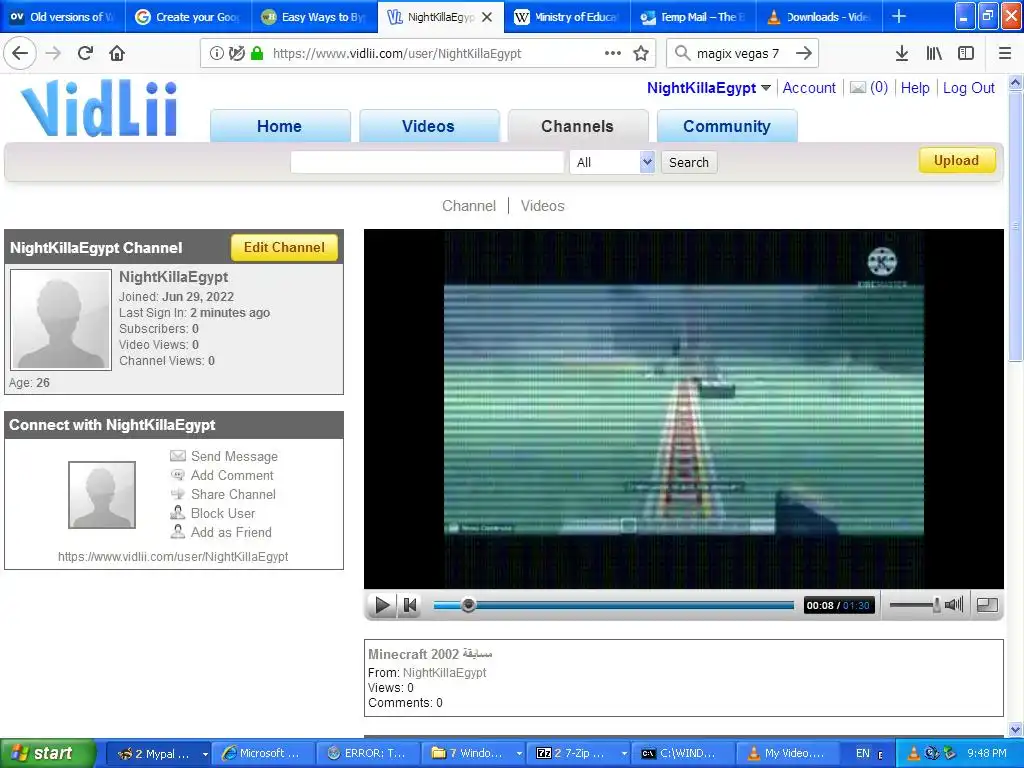Click the channel profile avatar thumbnail

[x=61, y=320]
